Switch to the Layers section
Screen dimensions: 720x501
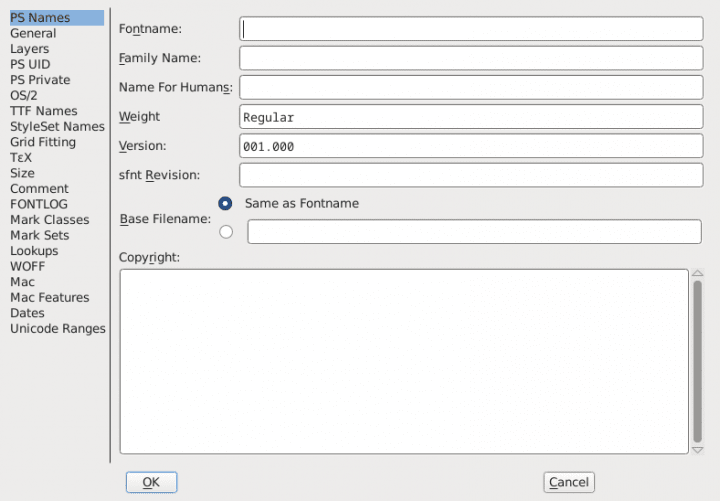(x=29, y=49)
